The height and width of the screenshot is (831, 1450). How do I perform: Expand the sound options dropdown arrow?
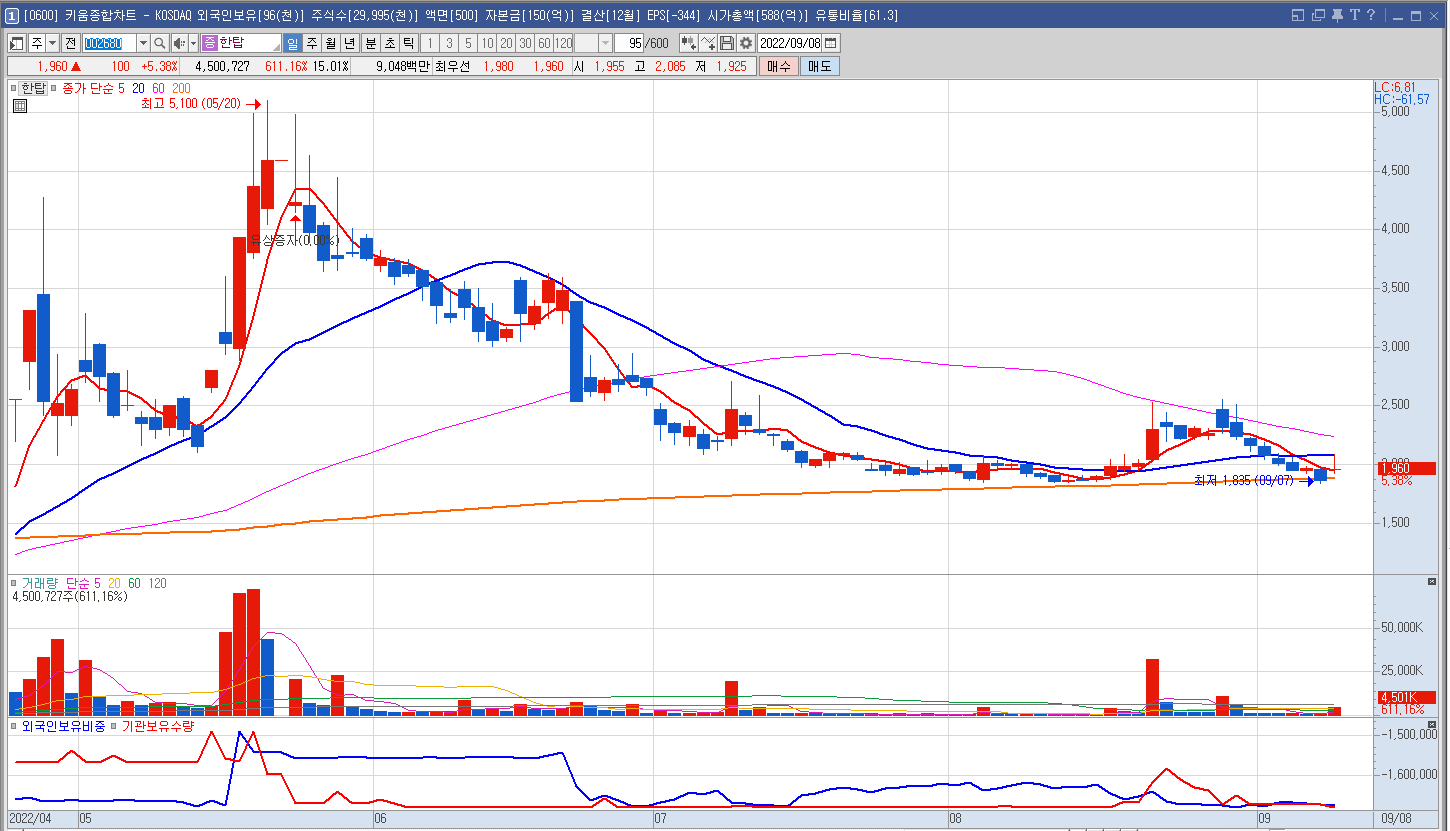193,43
